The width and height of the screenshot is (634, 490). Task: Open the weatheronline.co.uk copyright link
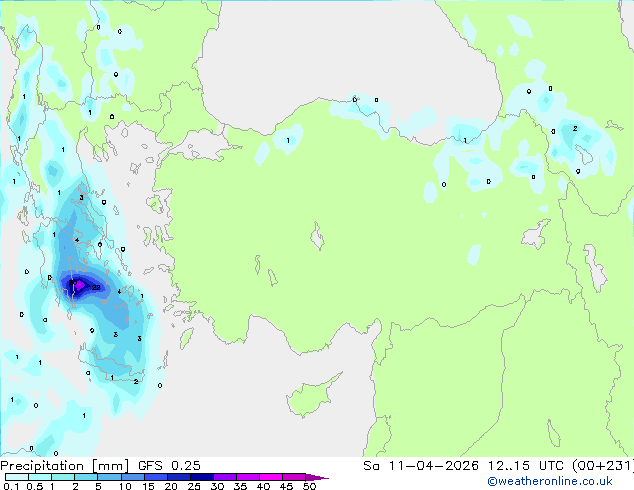(x=549, y=481)
